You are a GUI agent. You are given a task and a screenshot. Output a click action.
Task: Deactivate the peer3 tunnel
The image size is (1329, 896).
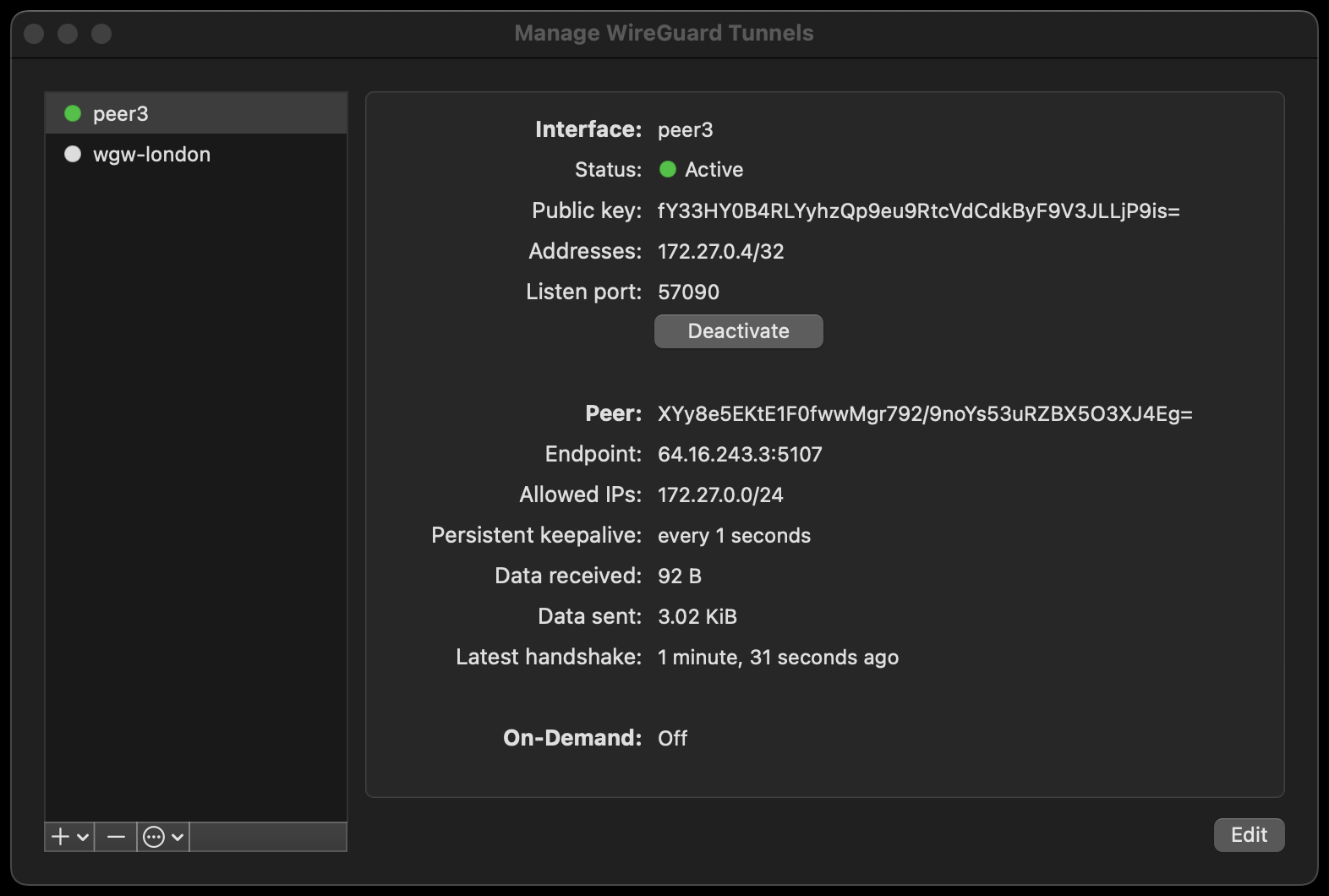tap(738, 331)
